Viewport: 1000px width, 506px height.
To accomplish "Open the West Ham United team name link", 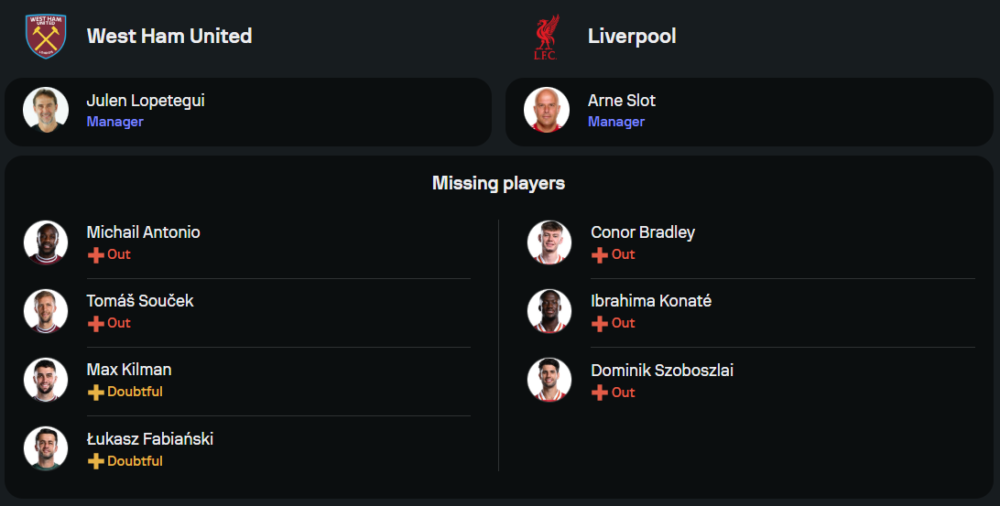I will tap(169, 36).
